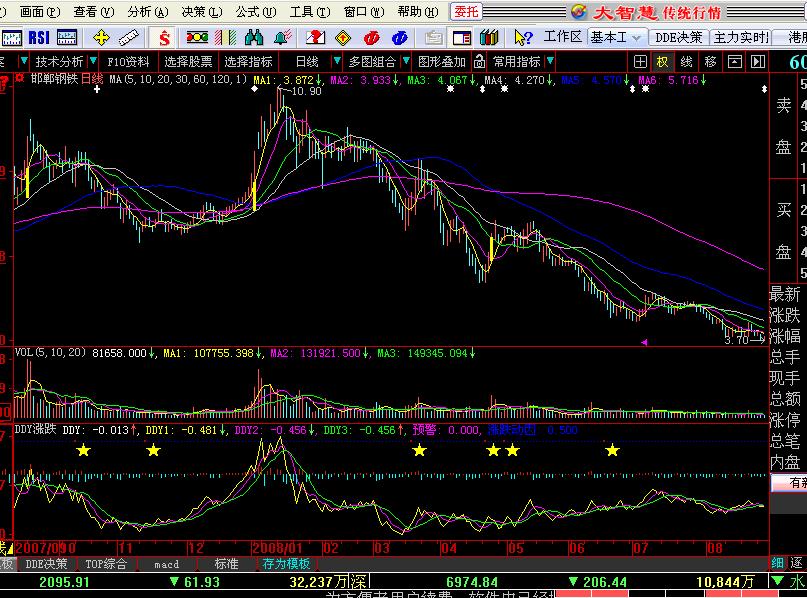Image resolution: width=807 pixels, height=598 pixels.
Task: Click the 大智慧 logo globe icon
Action: pos(579,11)
